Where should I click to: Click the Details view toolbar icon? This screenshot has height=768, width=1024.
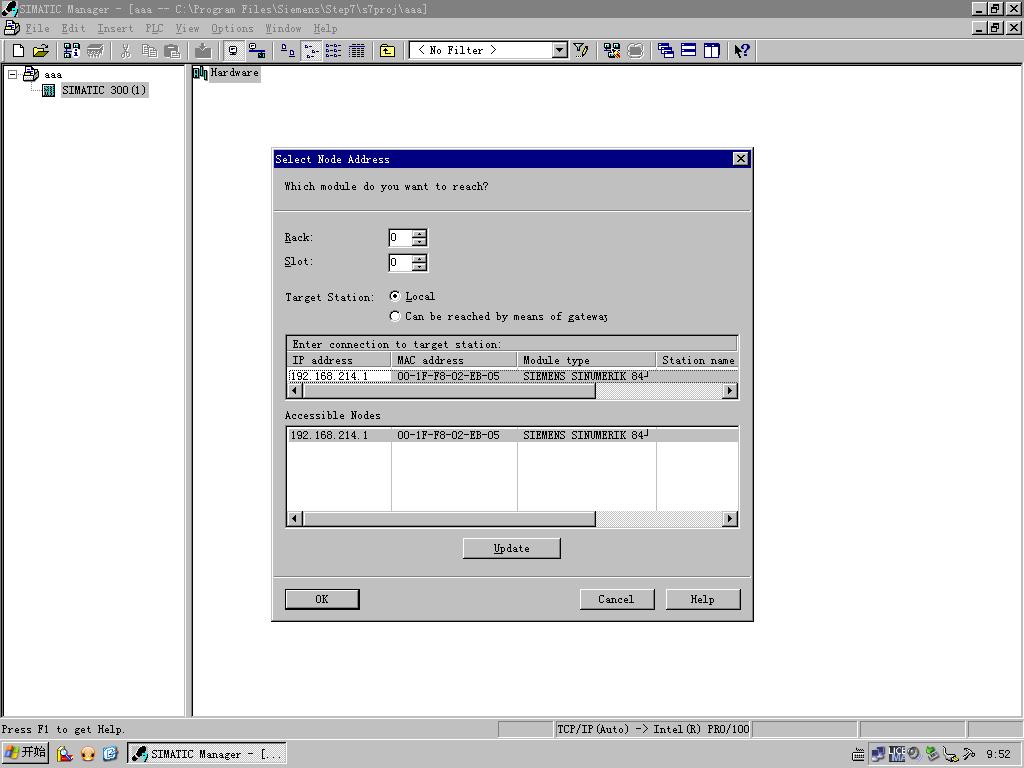tap(356, 51)
